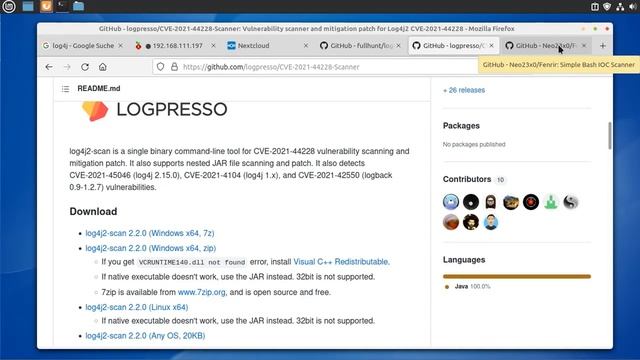Click the Languages section heading

(464, 260)
